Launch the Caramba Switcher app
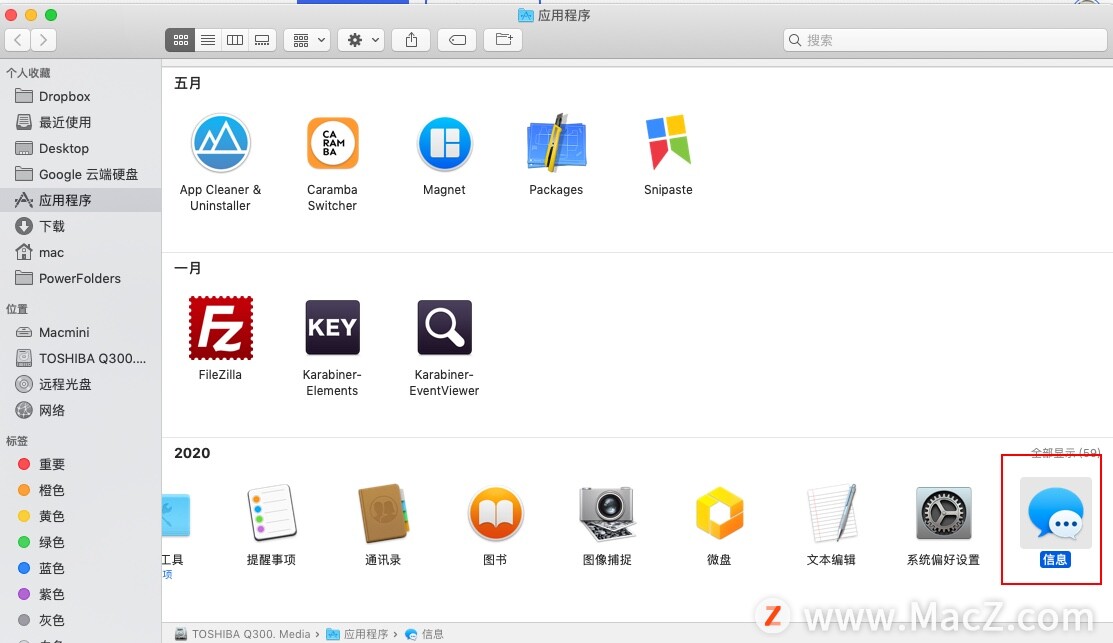Screen dimensions: 1113x643 click(x=332, y=143)
